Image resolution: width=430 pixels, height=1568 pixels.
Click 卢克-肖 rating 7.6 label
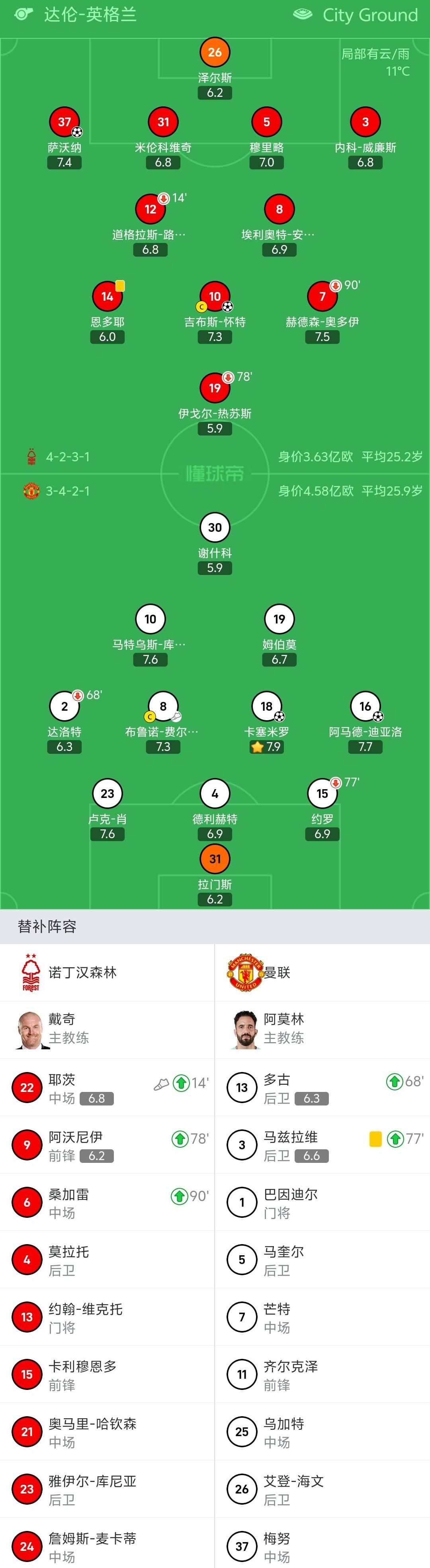point(107,834)
